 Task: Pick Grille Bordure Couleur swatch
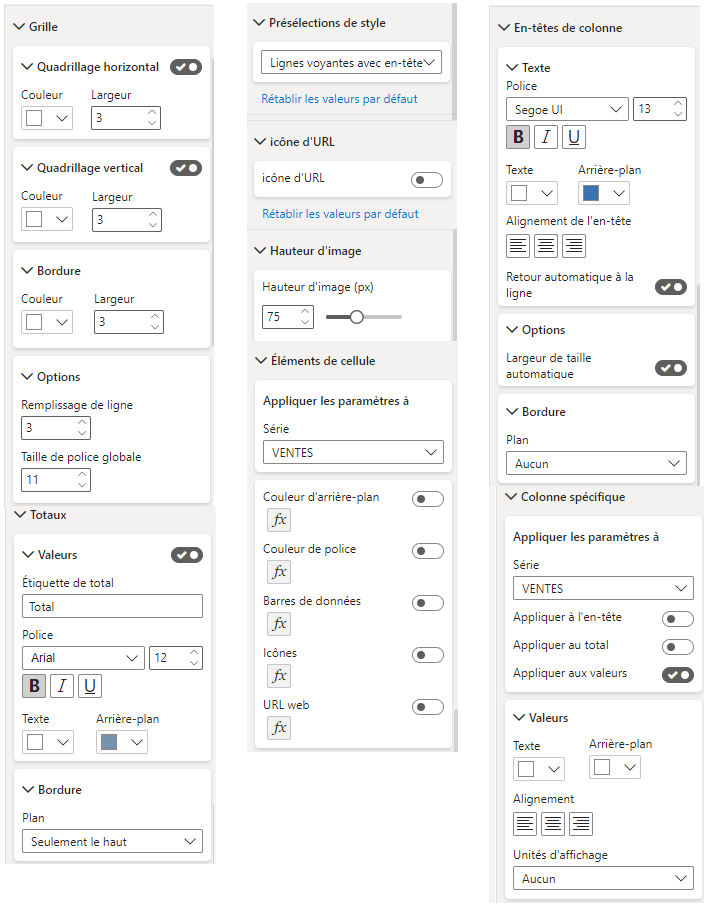35,322
